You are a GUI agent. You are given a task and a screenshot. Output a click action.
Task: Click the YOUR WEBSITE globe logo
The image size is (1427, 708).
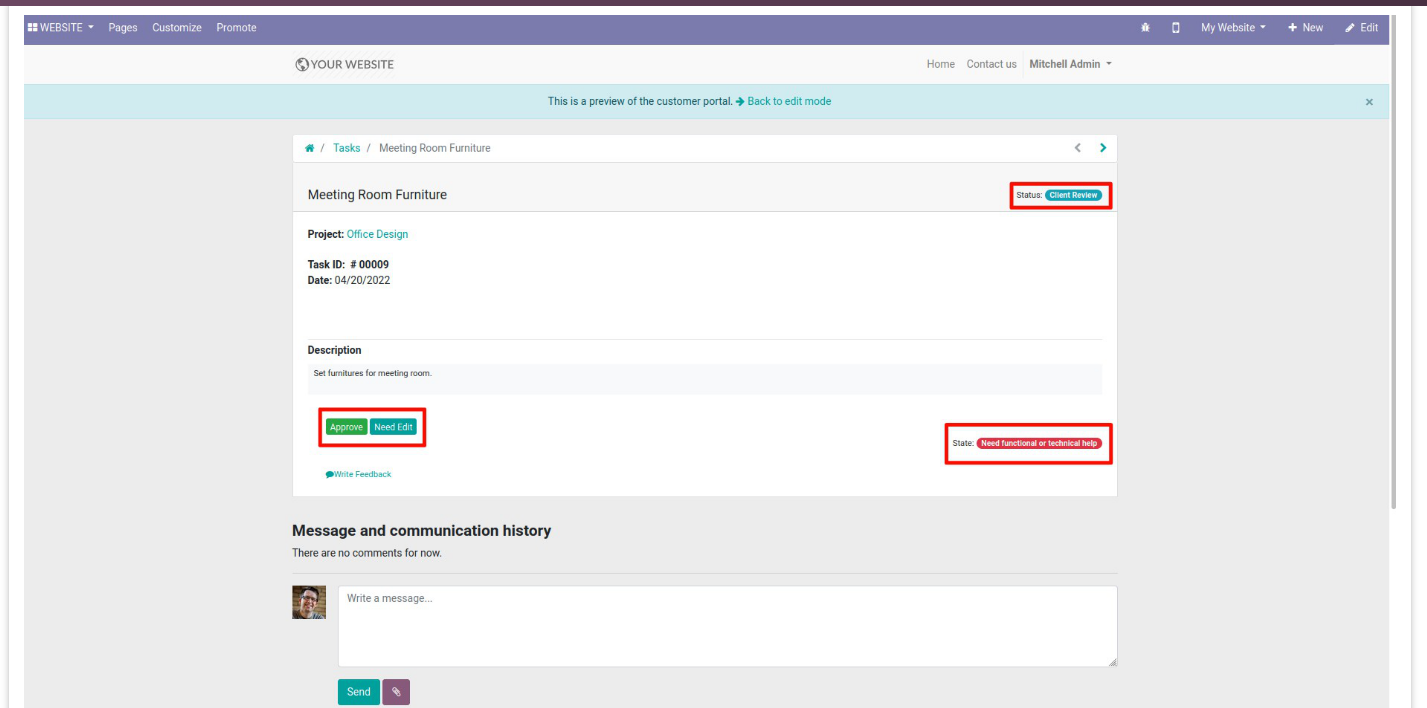pyautogui.click(x=345, y=64)
